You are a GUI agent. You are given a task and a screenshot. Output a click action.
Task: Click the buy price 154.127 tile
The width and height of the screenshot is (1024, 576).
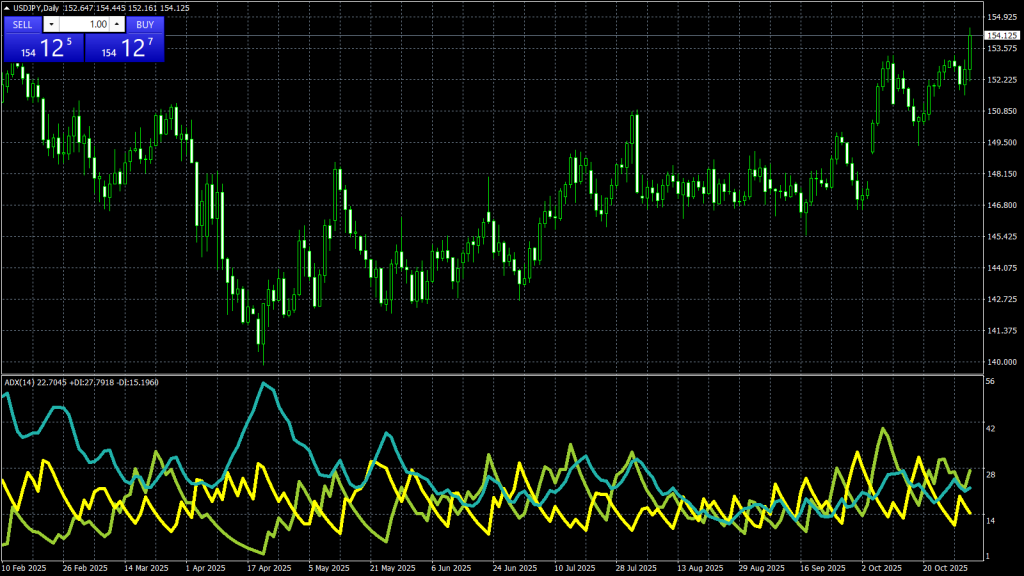(x=125, y=47)
